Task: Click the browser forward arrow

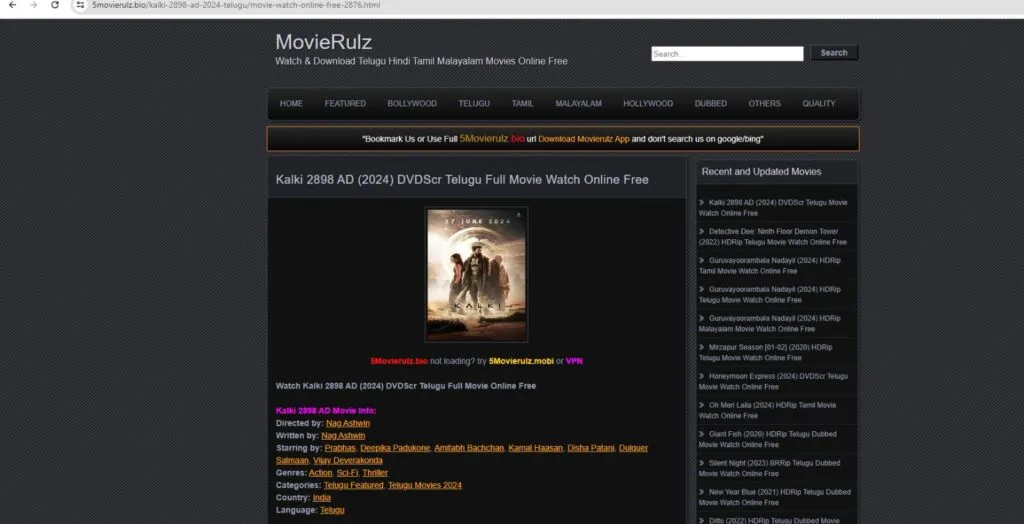Action: point(33,5)
